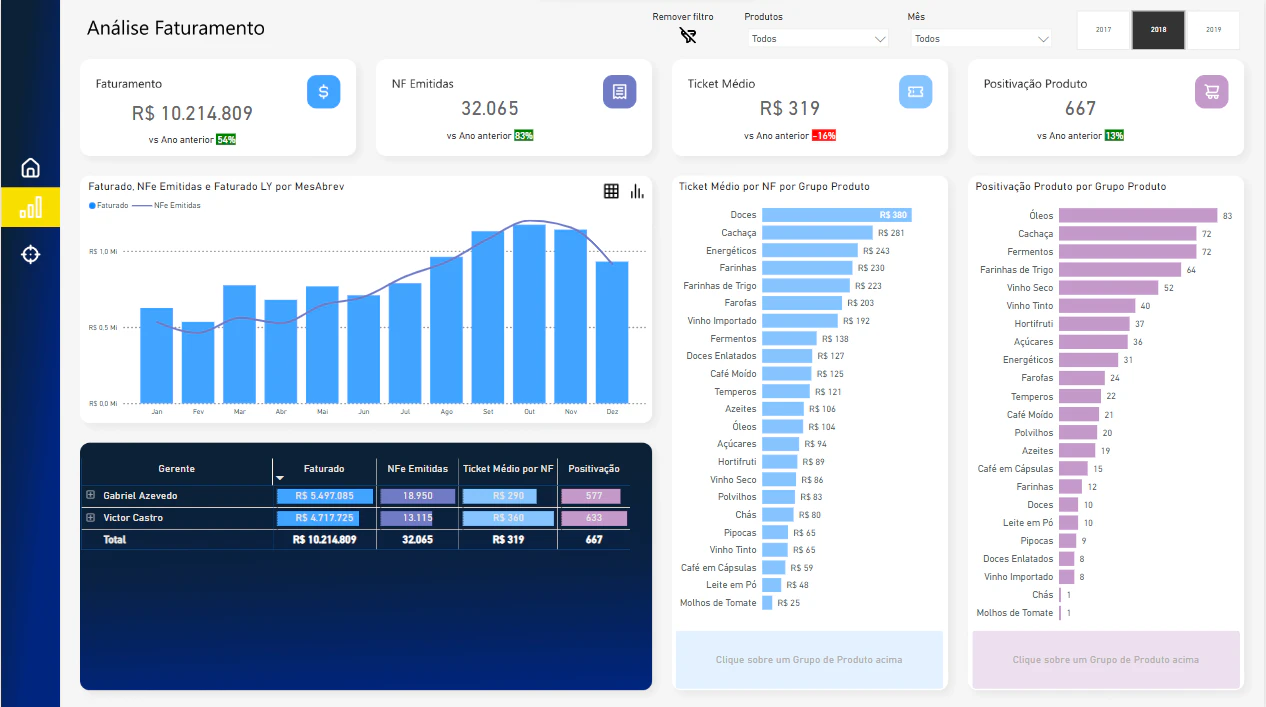The image size is (1266, 707).
Task: Select the bar chart analysis sidebar icon
Action: coord(30,207)
